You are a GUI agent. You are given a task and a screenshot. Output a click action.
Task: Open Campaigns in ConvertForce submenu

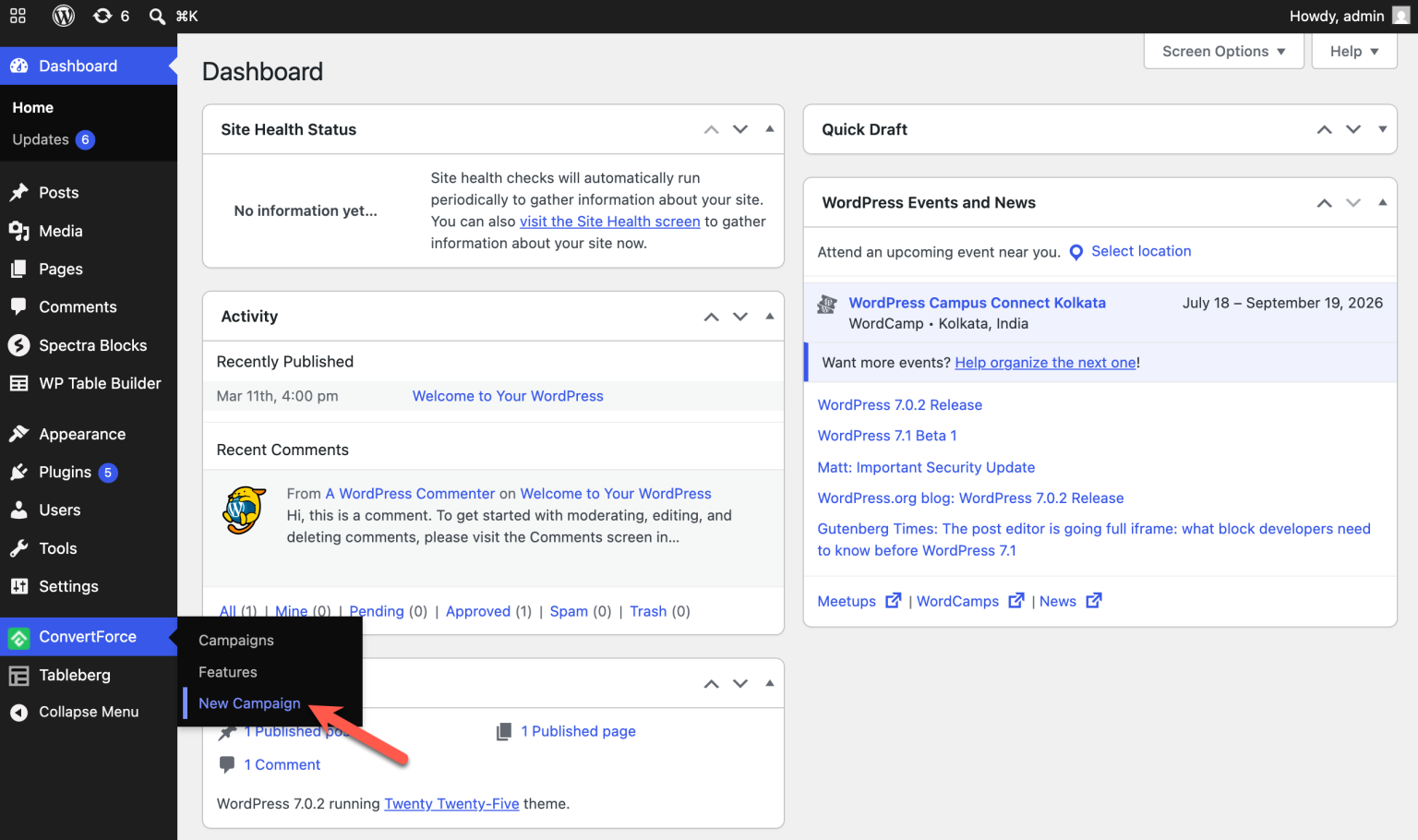click(x=236, y=641)
